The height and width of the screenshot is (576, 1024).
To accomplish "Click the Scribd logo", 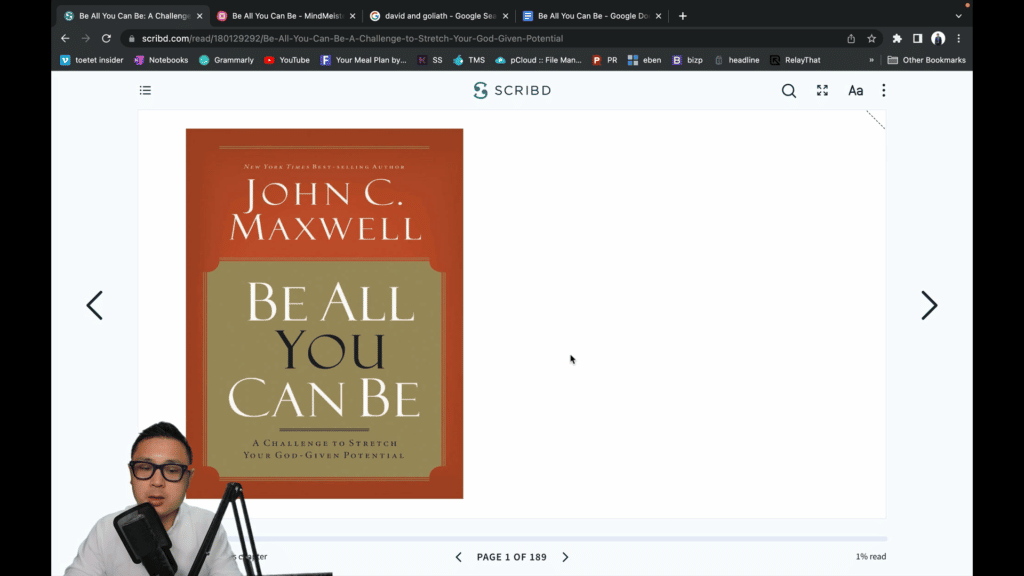I will tap(512, 90).
